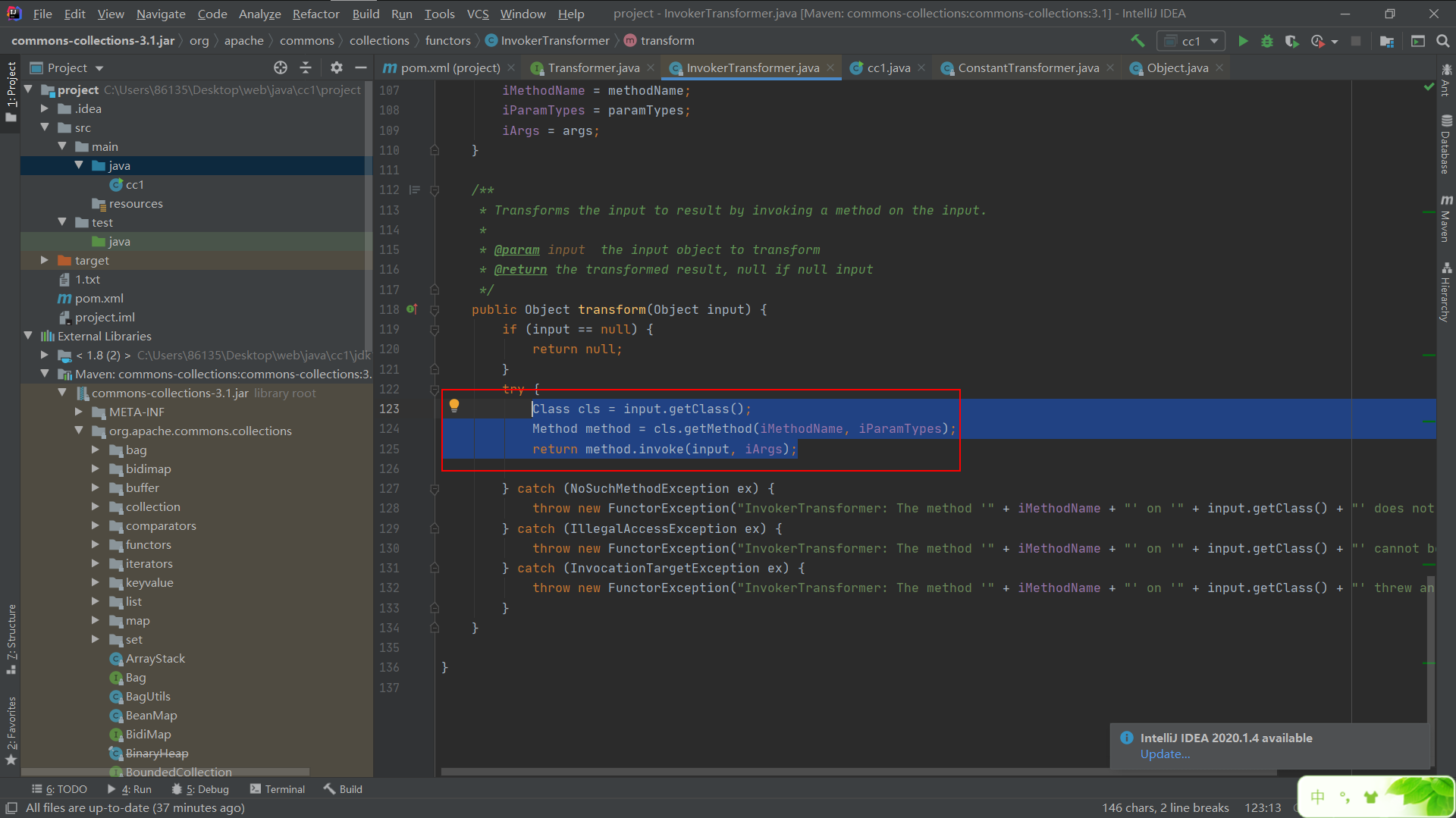1456x818 pixels.
Task: Expand the .idea folder
Action: [x=45, y=108]
